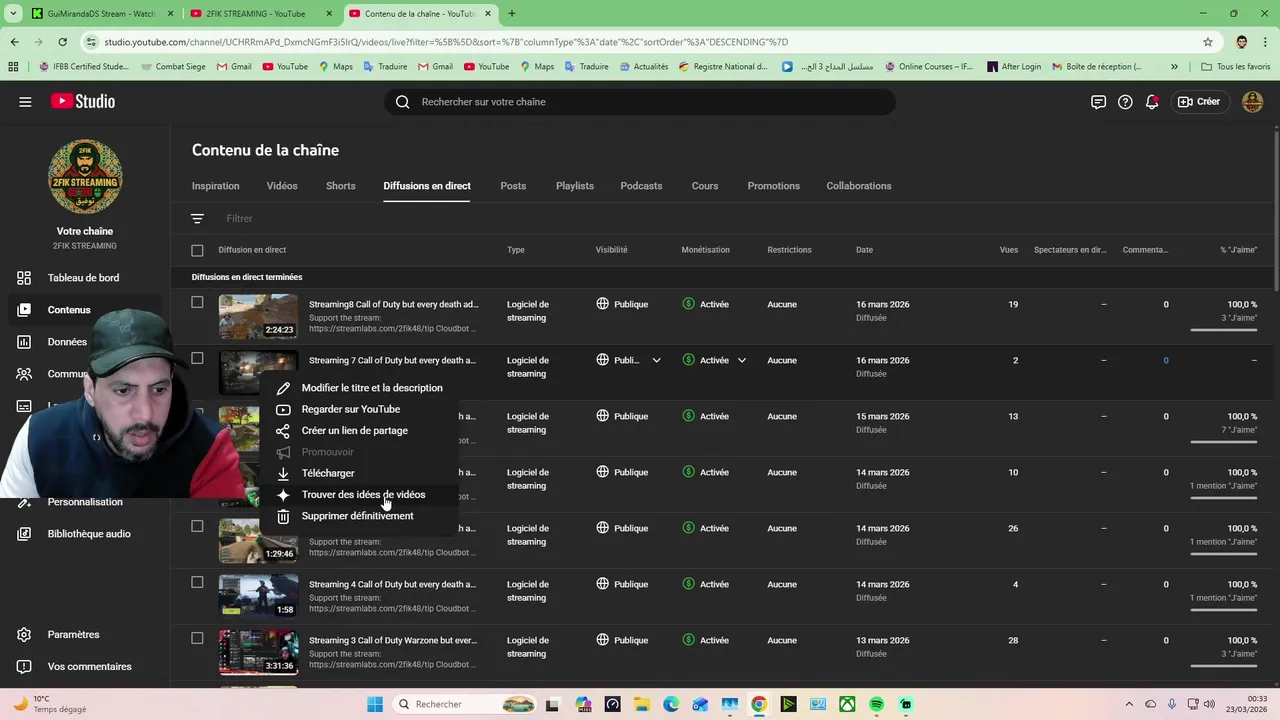Click the Tableau de bord sidebar icon
This screenshot has height=720, width=1280.
25,277
